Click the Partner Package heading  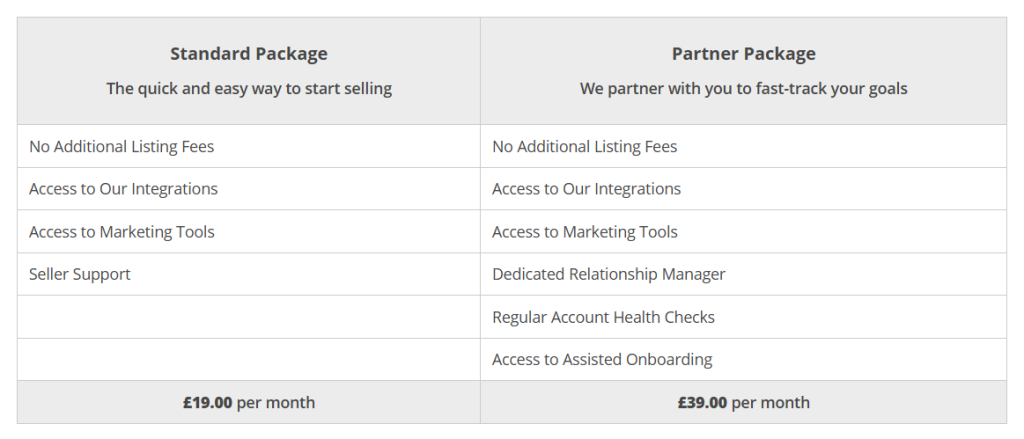(x=743, y=54)
